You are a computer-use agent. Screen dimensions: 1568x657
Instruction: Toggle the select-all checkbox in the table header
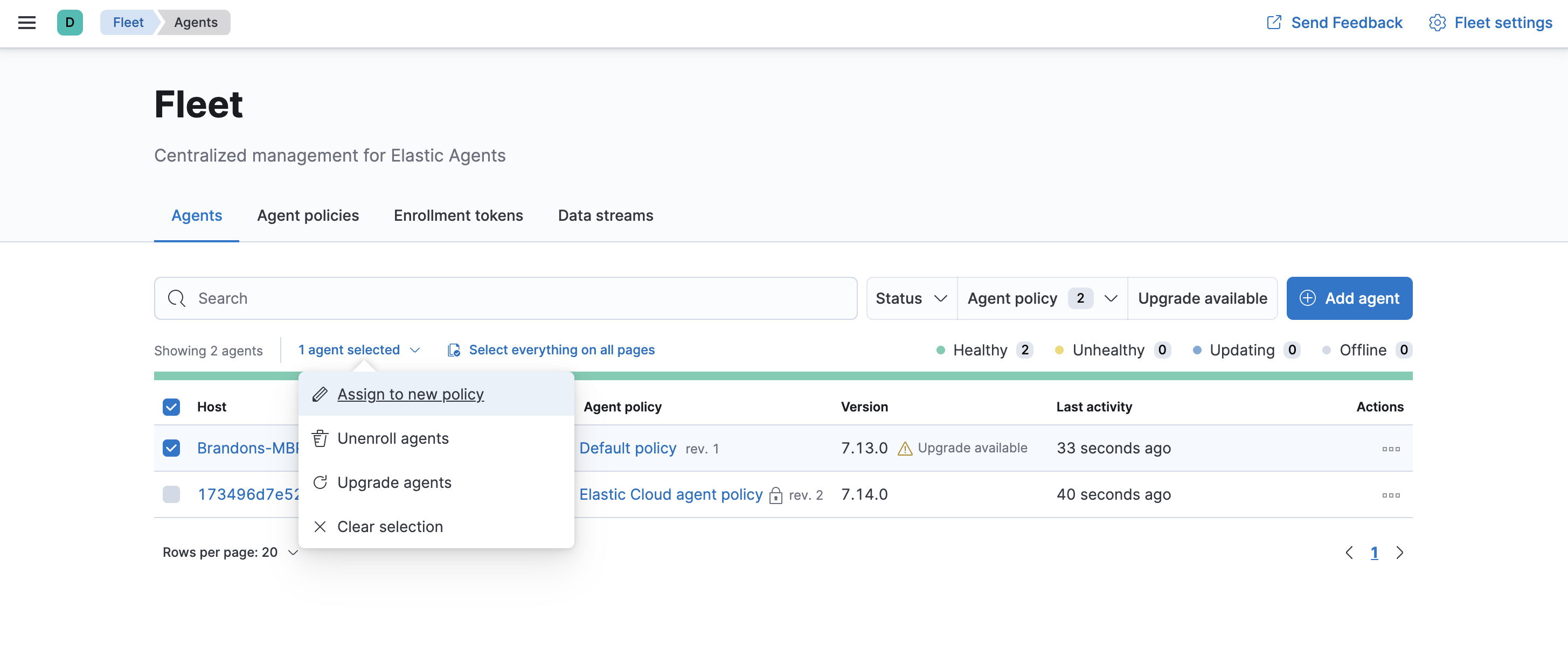[171, 407]
